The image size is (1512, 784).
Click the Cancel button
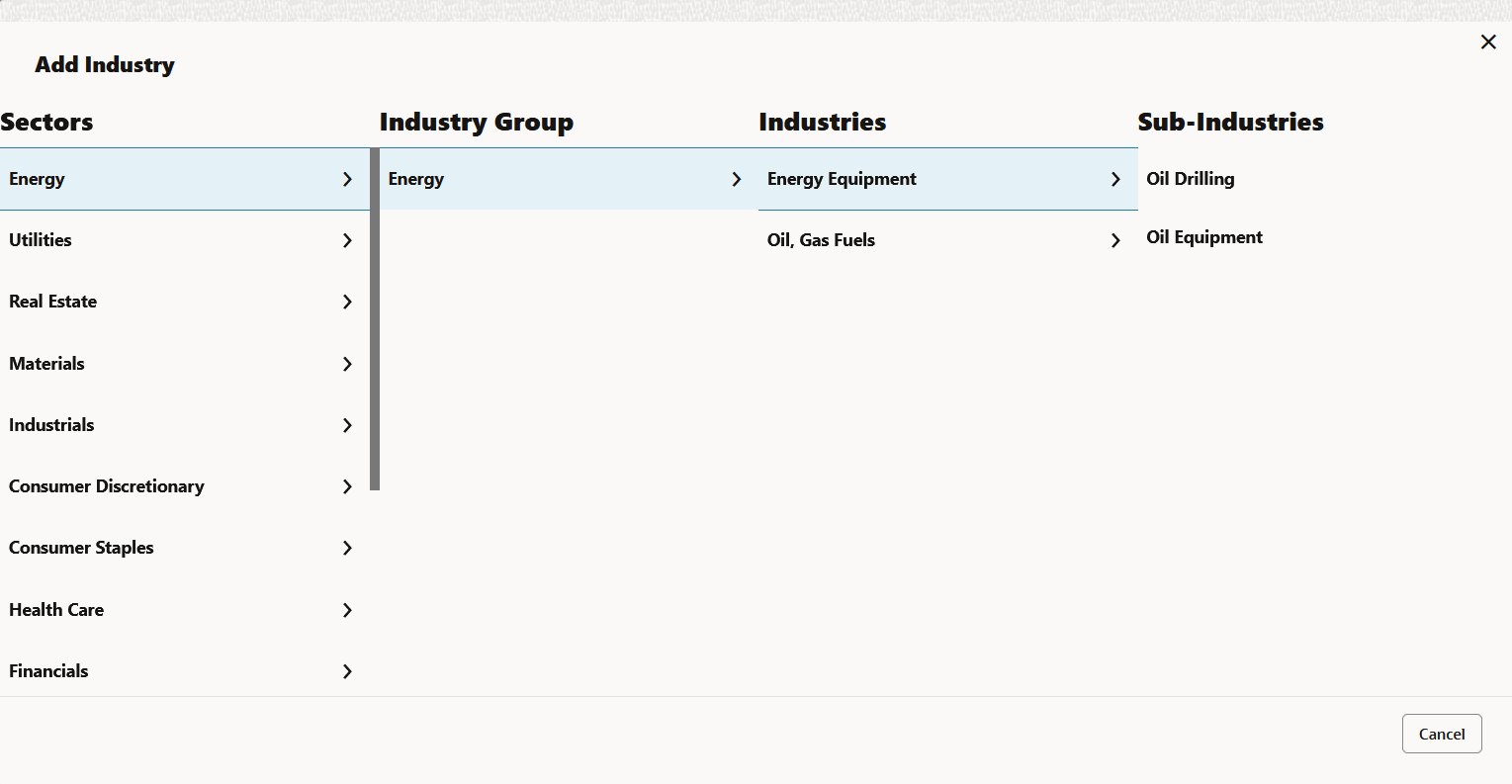1442,734
